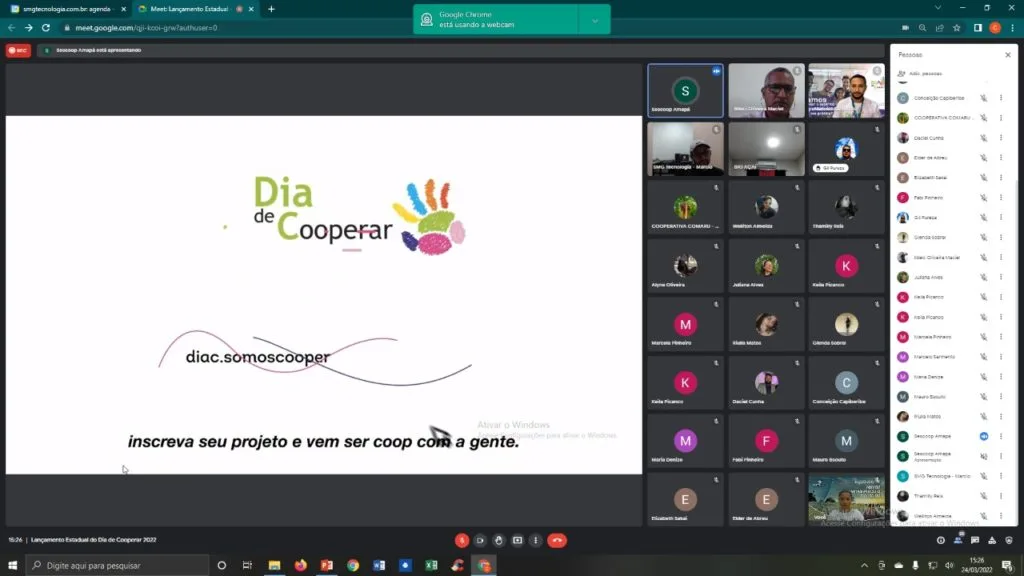Viewport: 1024px width, 576px height.
Task: Click the Marcelo Sarmento row in people list
Action: pyautogui.click(x=952, y=357)
